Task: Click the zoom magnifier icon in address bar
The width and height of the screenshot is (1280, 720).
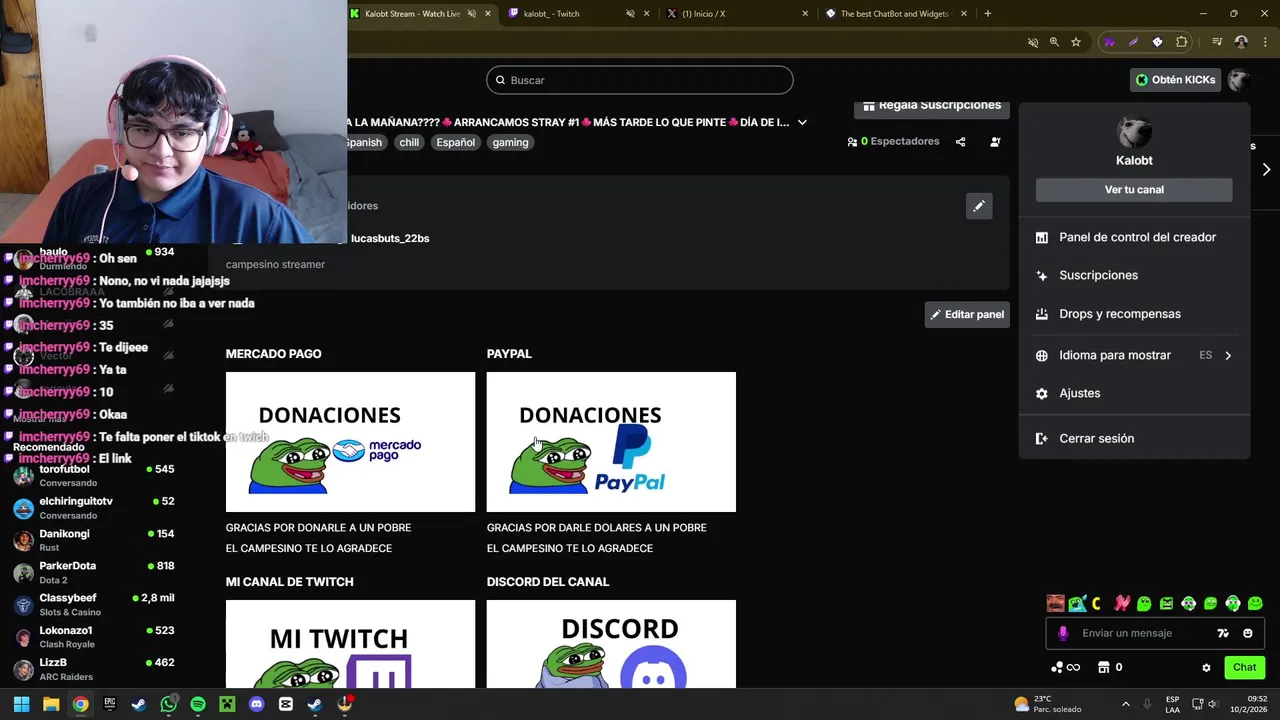Action: coord(1054,42)
